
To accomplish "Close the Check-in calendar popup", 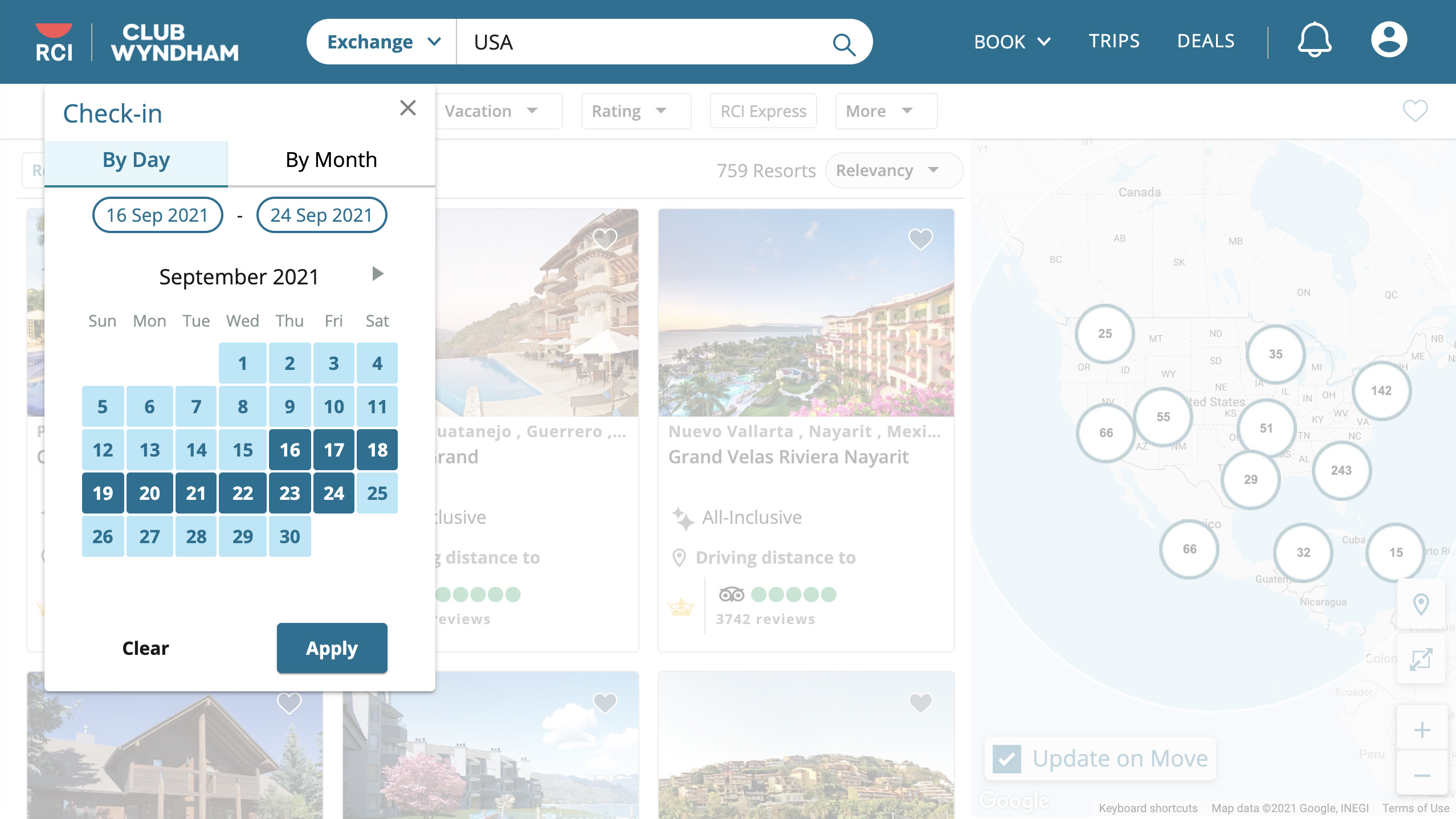I will point(408,108).
